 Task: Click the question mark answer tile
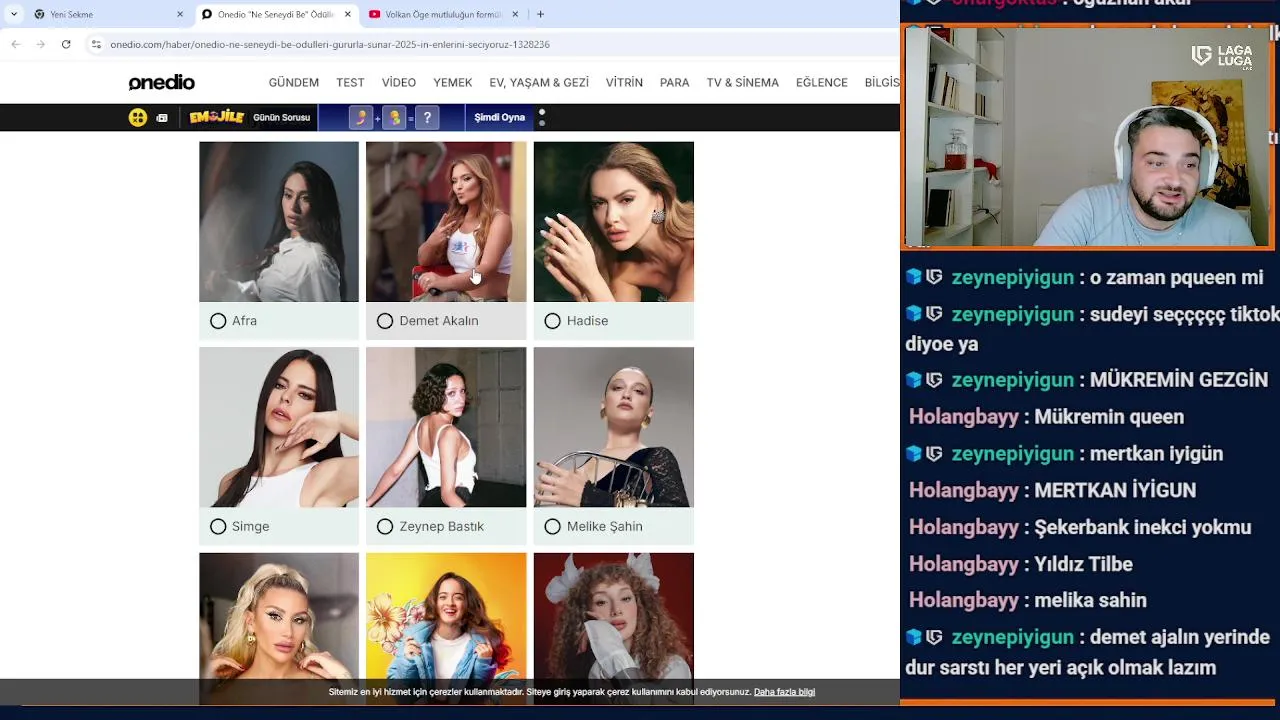427,117
